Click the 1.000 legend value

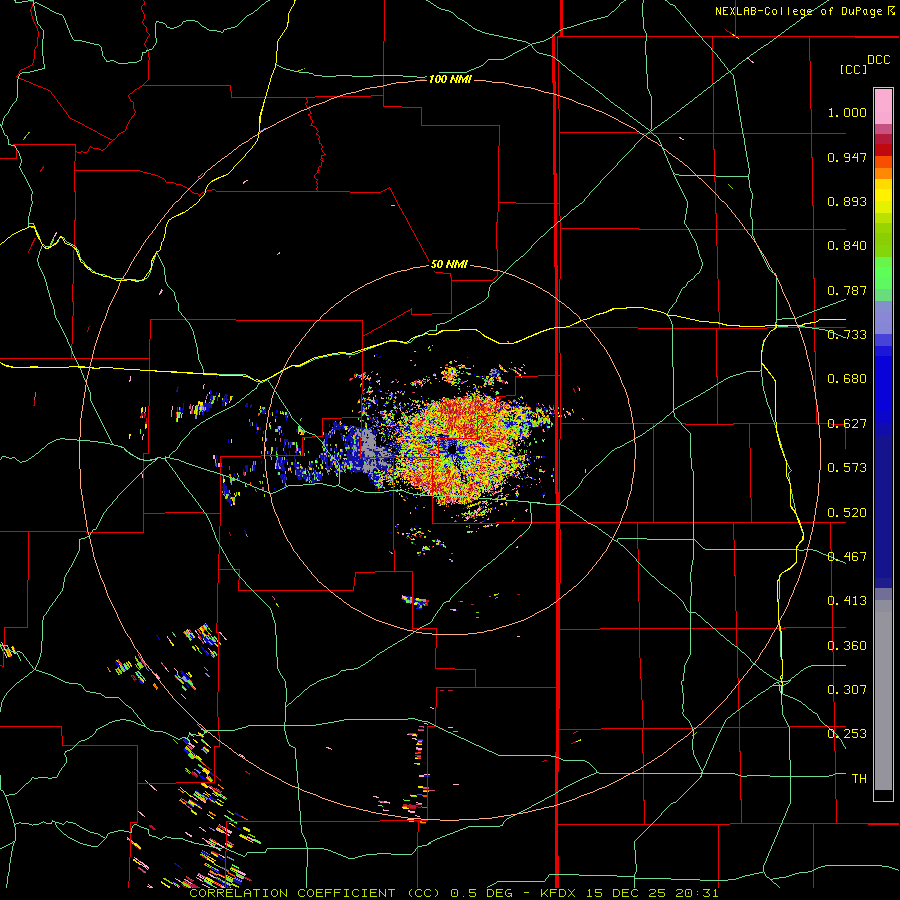coord(847,112)
